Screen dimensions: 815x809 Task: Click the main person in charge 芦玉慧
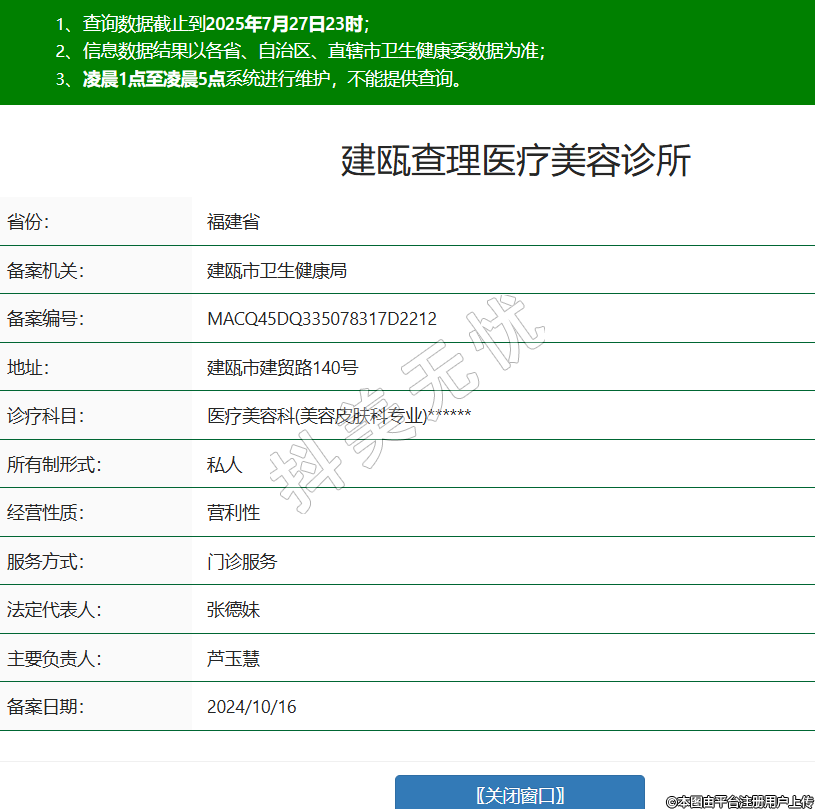click(233, 658)
